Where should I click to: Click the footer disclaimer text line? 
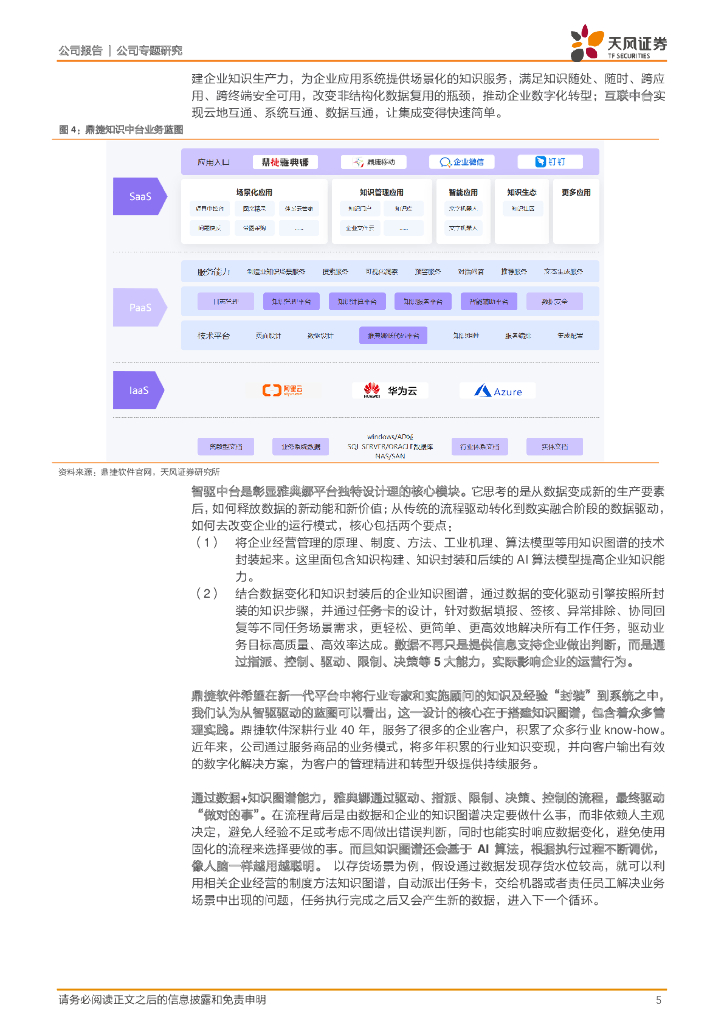tap(162, 999)
